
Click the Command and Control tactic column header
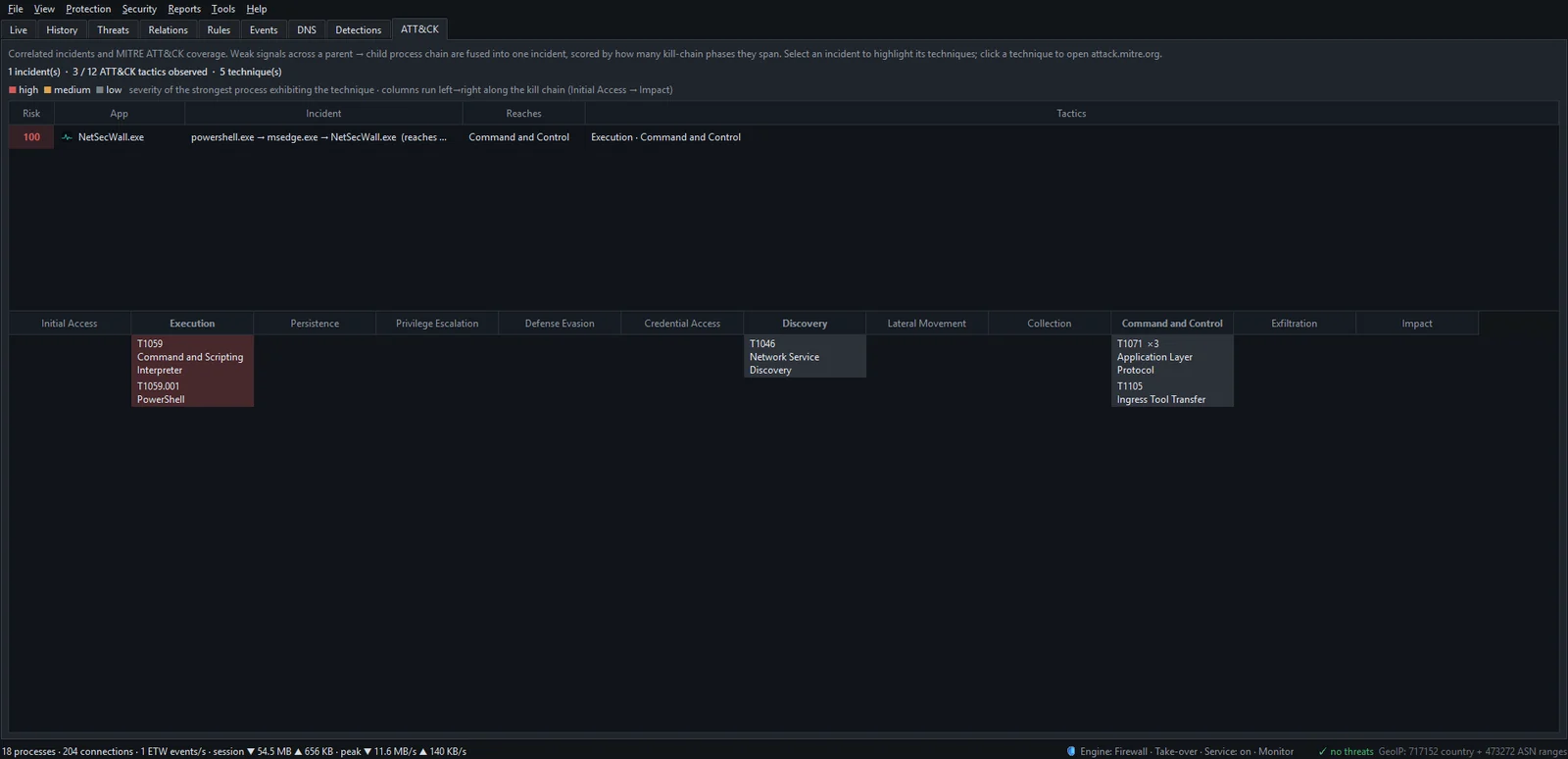pyautogui.click(x=1172, y=324)
